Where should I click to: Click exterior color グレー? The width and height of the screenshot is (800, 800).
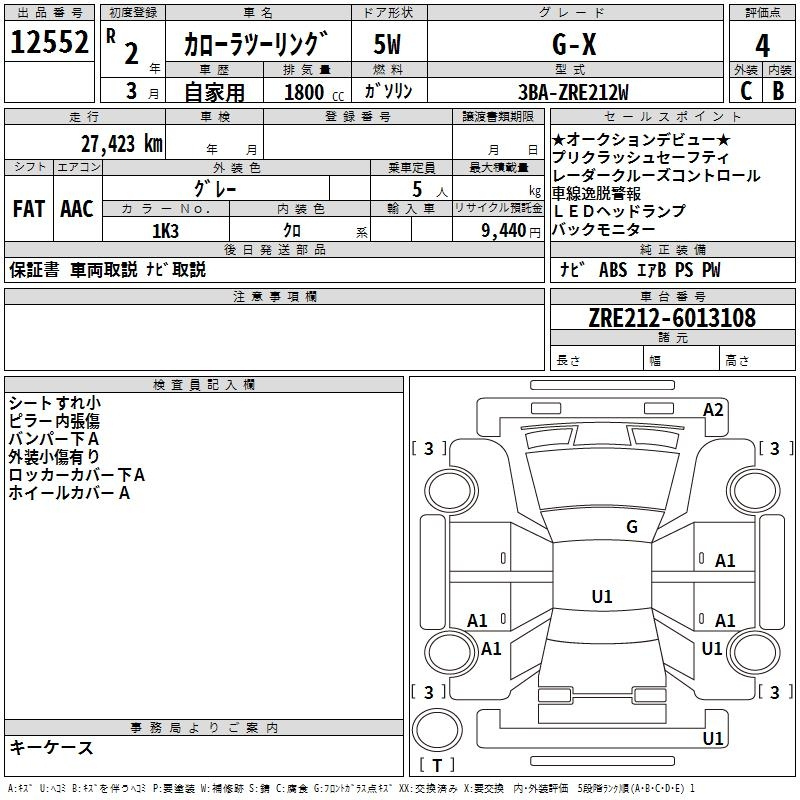[x=215, y=189]
